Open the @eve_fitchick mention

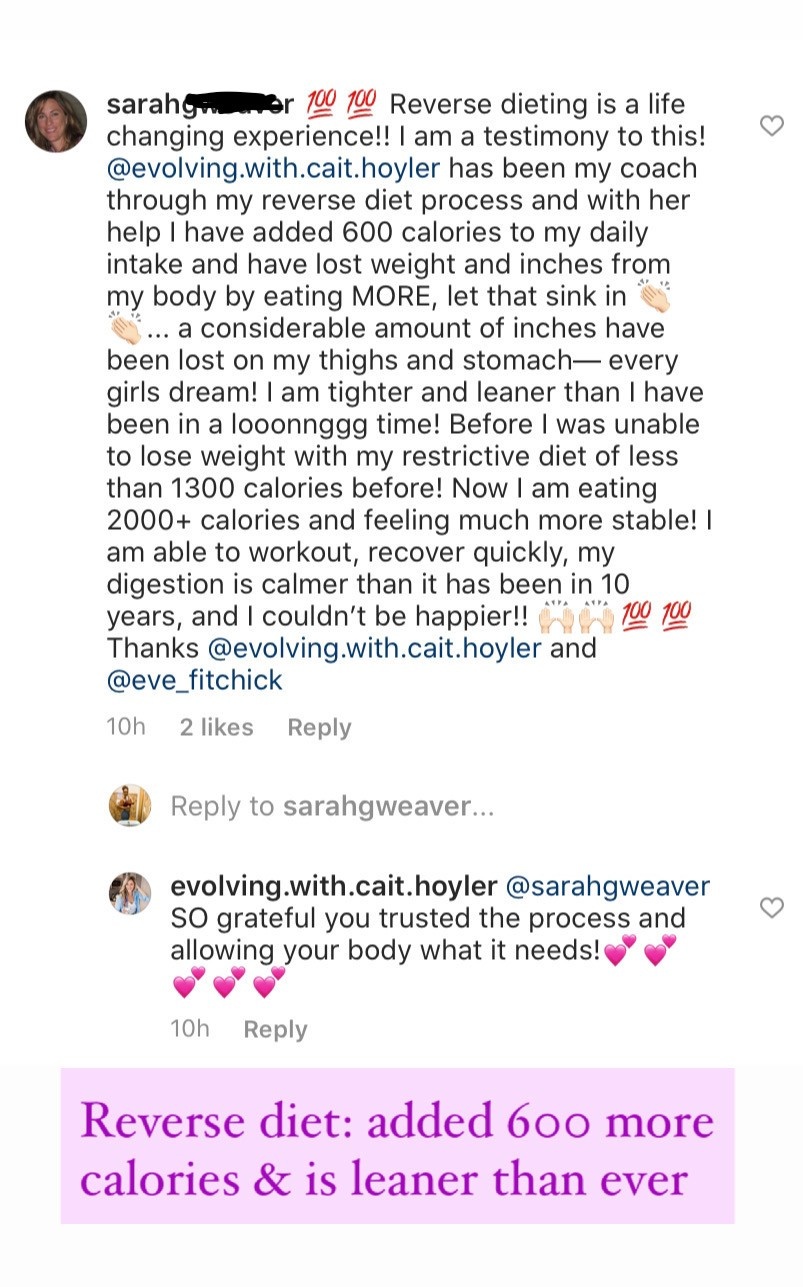point(195,680)
